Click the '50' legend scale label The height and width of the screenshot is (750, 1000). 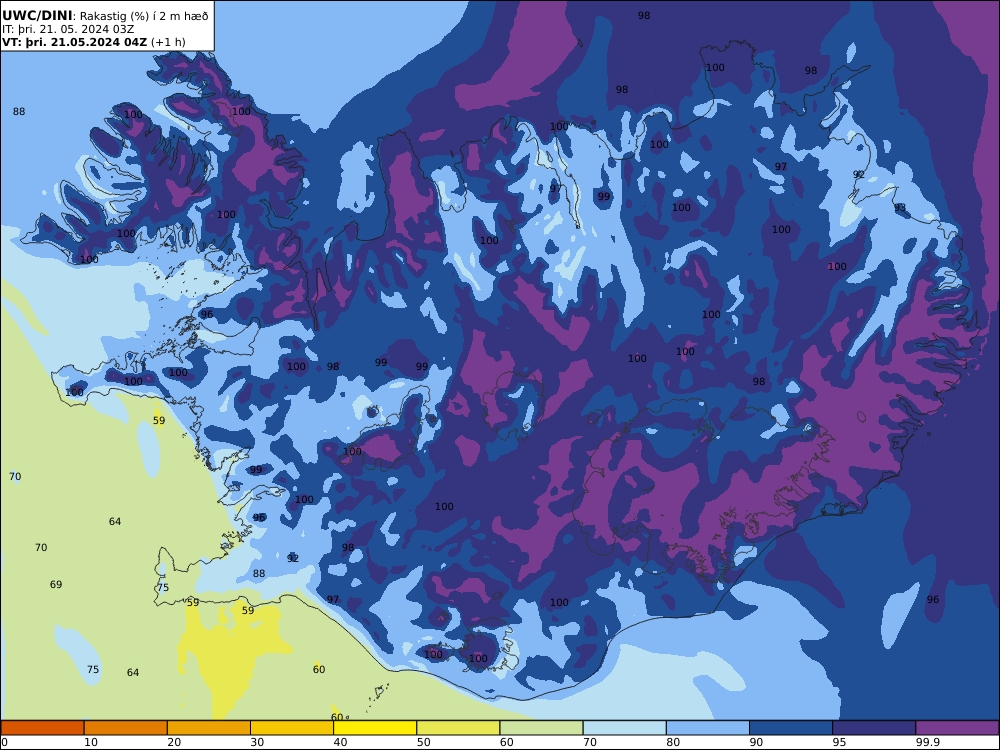pos(423,742)
